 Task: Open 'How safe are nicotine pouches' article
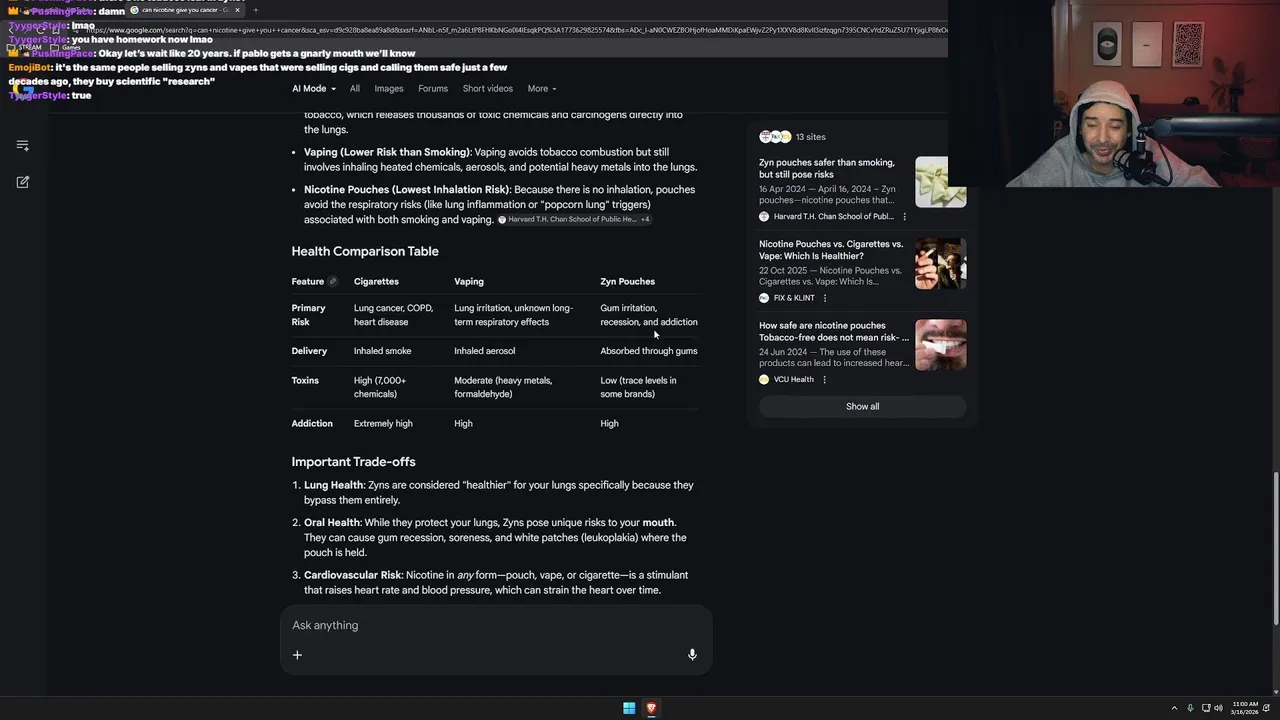click(834, 332)
